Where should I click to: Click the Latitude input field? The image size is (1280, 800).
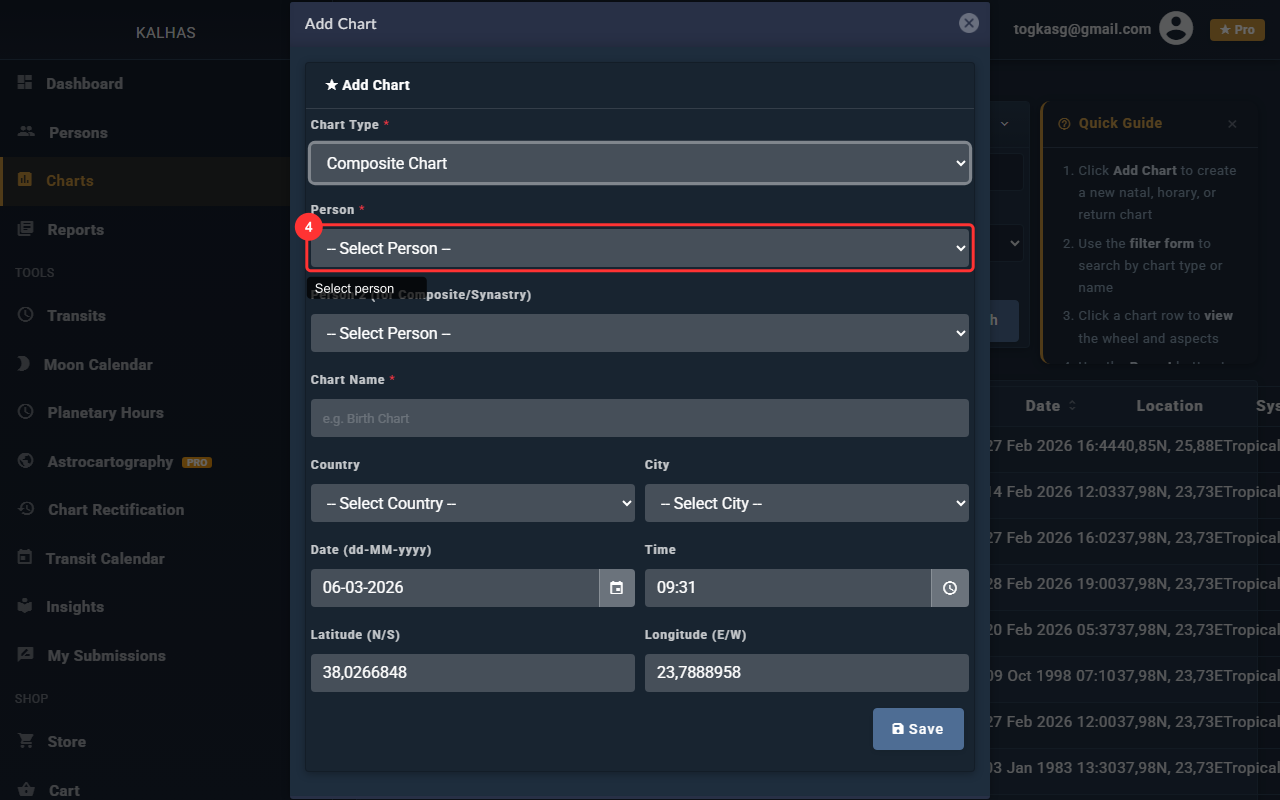click(472, 673)
